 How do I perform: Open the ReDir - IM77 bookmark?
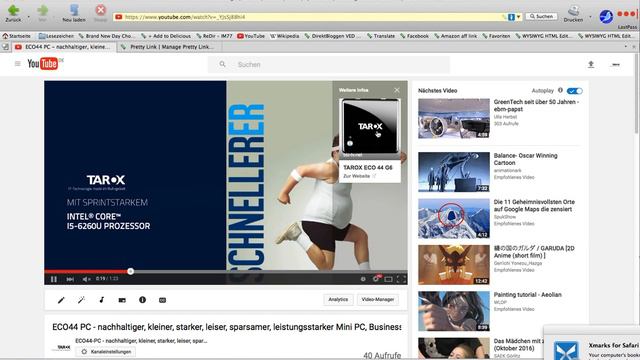tap(214, 36)
